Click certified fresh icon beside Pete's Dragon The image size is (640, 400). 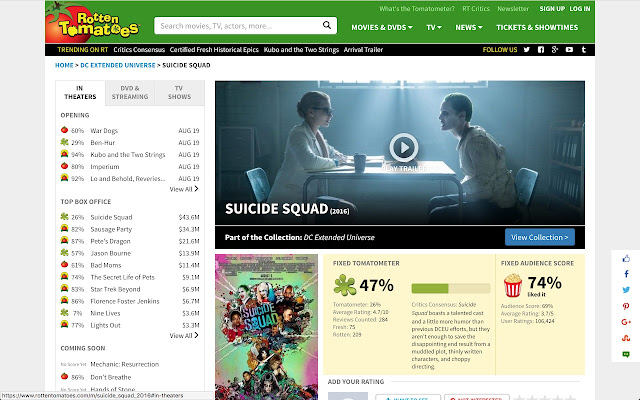[64, 240]
